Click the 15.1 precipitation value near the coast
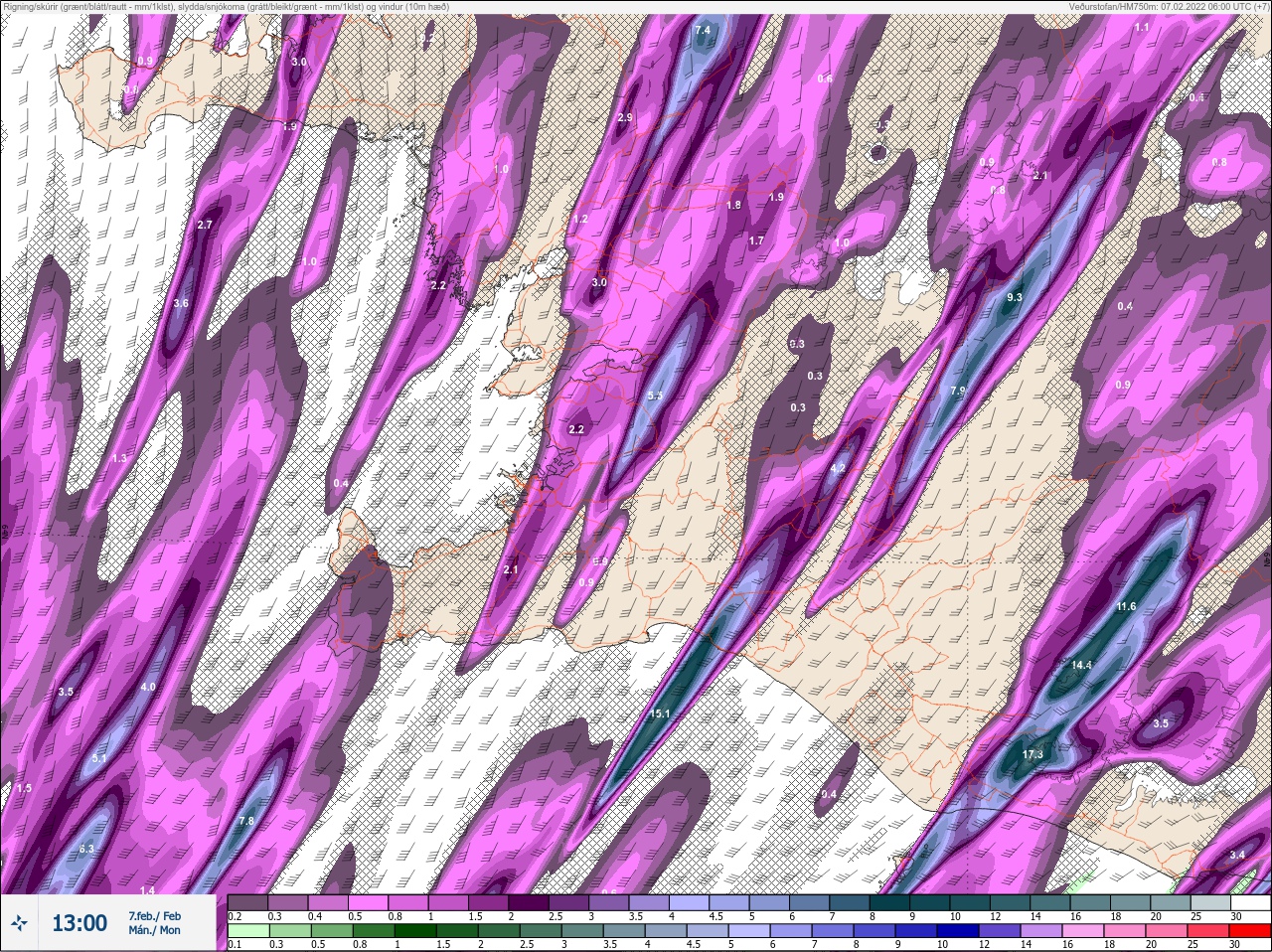 pyautogui.click(x=660, y=714)
